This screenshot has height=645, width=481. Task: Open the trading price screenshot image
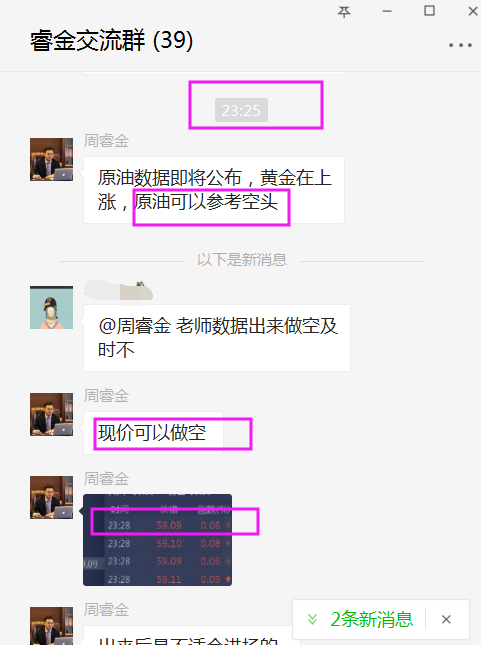click(x=158, y=540)
